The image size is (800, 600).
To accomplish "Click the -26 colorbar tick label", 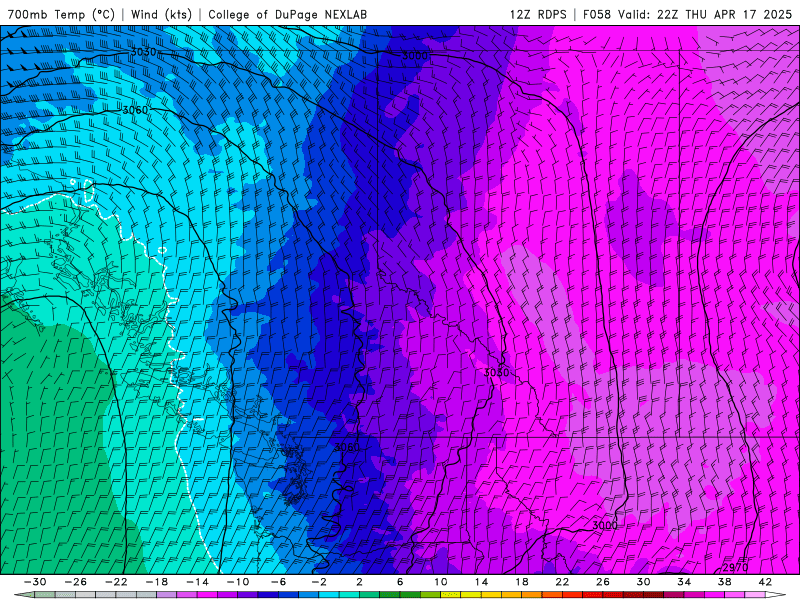I will (x=76, y=582).
